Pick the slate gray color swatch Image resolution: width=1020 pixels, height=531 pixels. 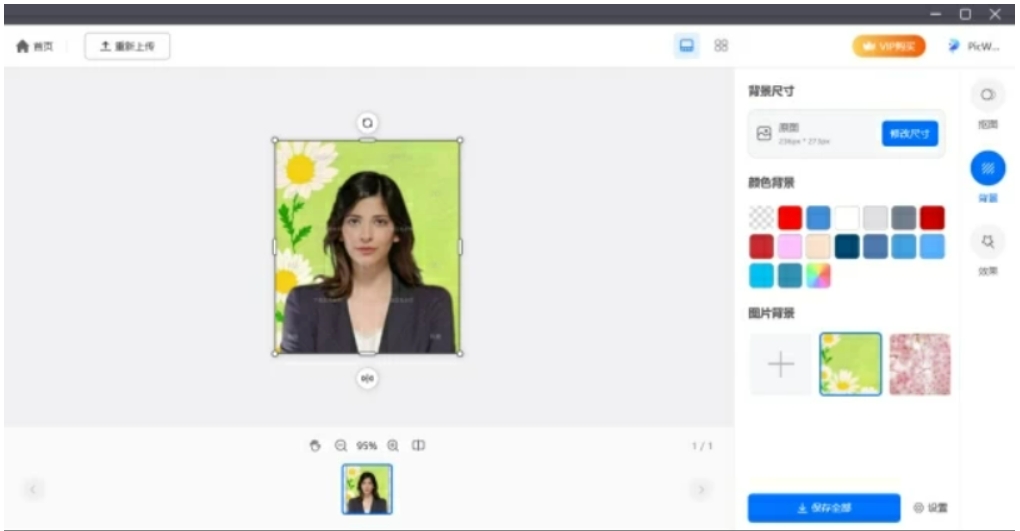tap(904, 218)
